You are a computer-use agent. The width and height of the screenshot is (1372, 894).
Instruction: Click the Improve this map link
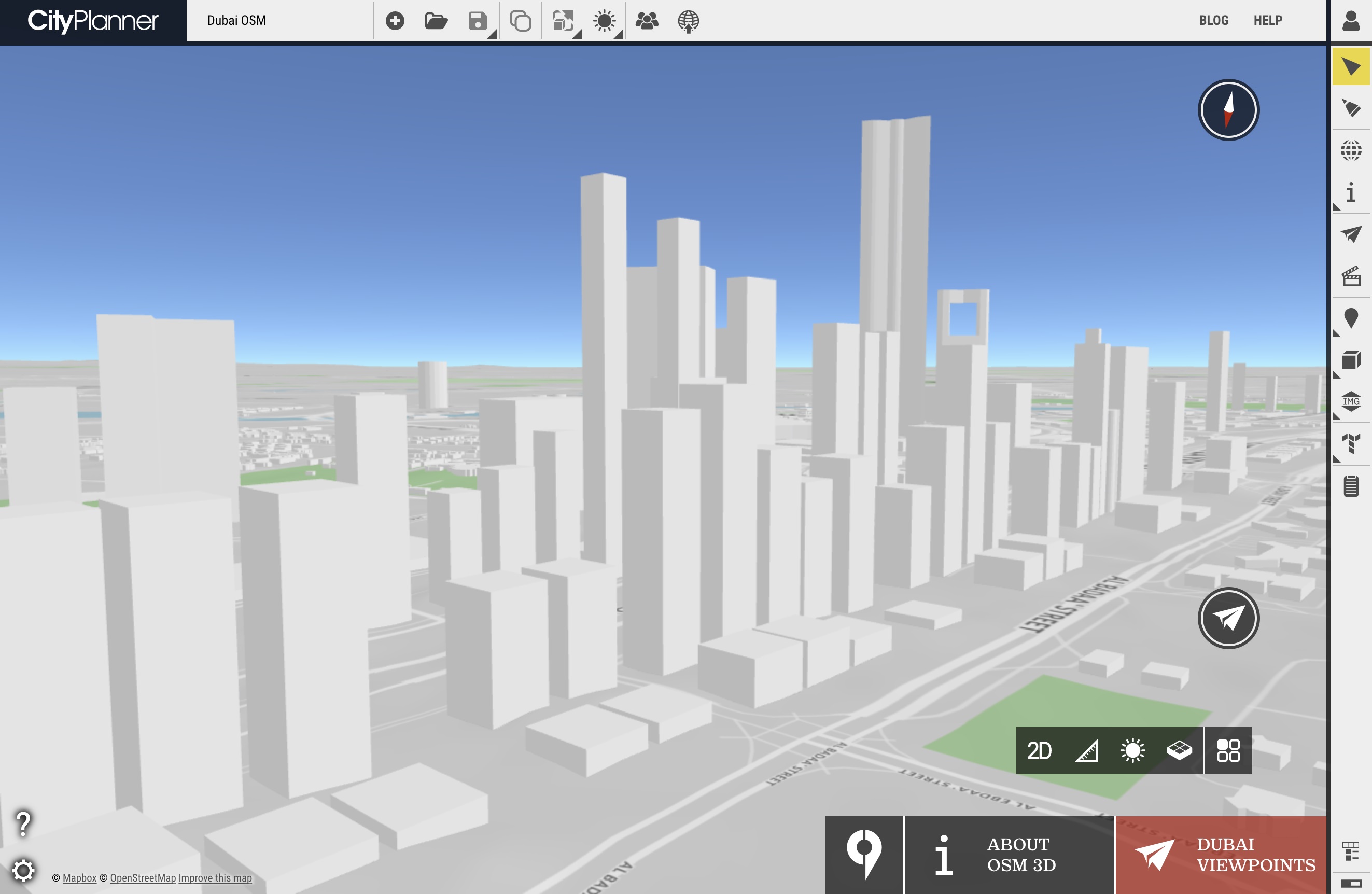pos(215,877)
